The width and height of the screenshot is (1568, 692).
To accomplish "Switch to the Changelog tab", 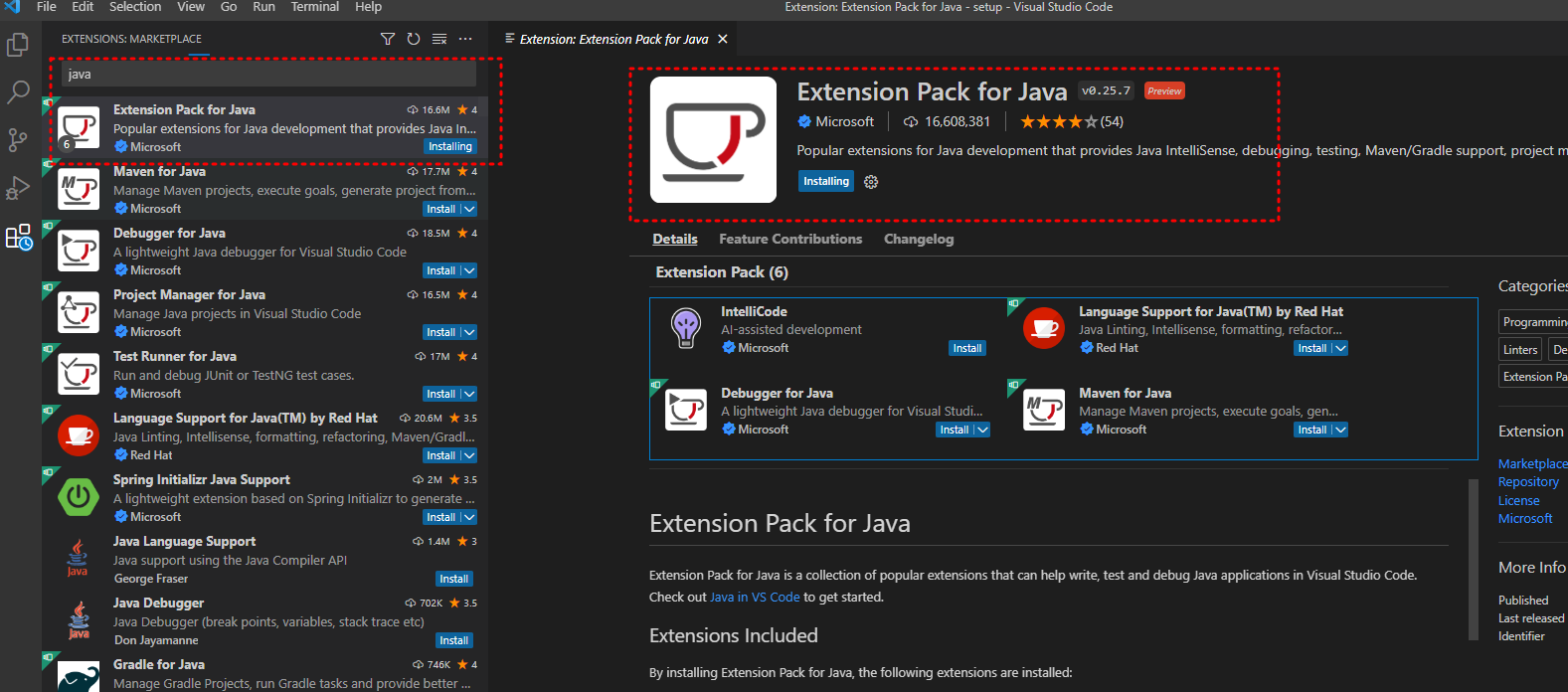I will click(x=919, y=239).
